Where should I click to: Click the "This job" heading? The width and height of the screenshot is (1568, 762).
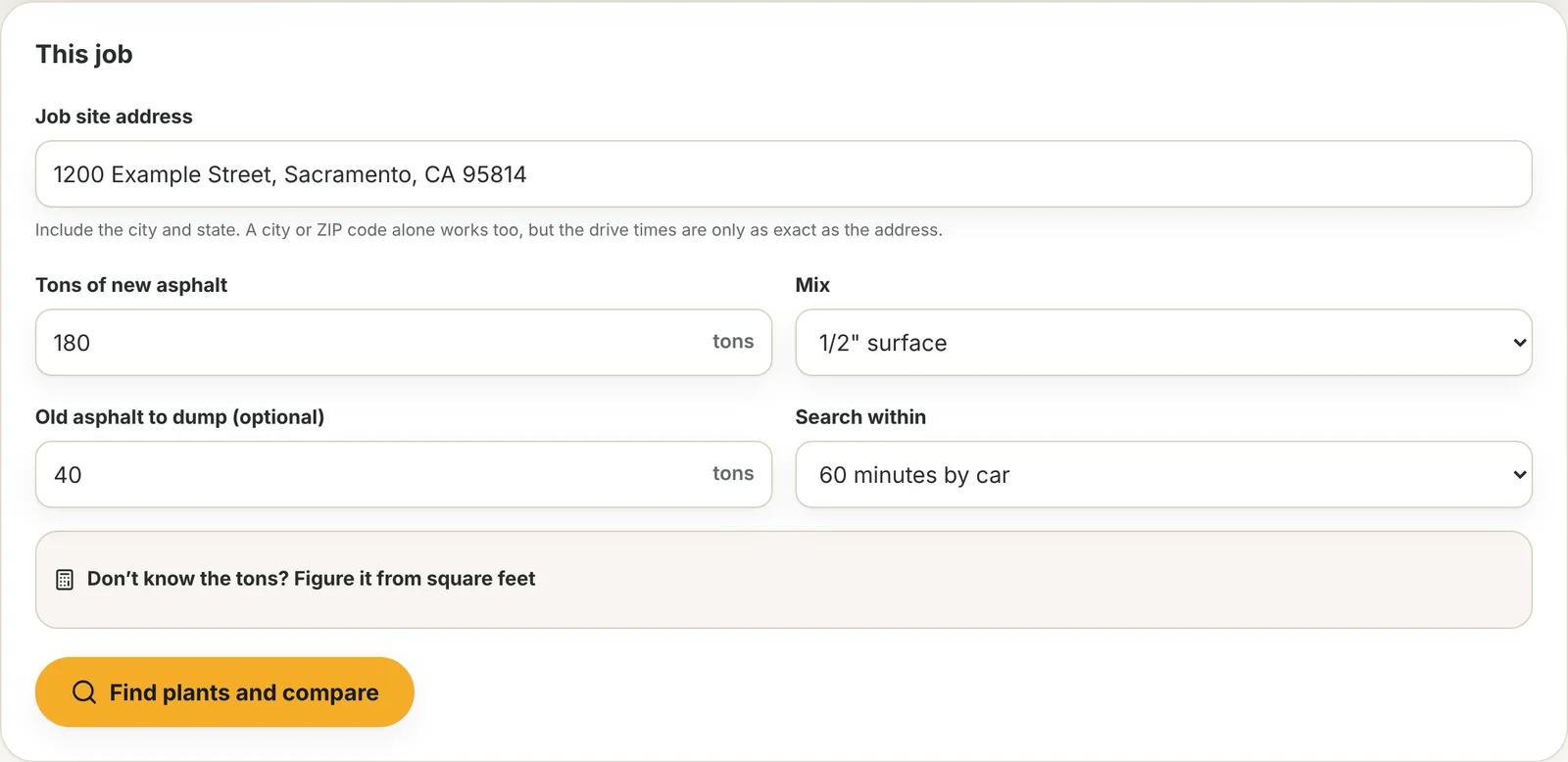click(84, 54)
